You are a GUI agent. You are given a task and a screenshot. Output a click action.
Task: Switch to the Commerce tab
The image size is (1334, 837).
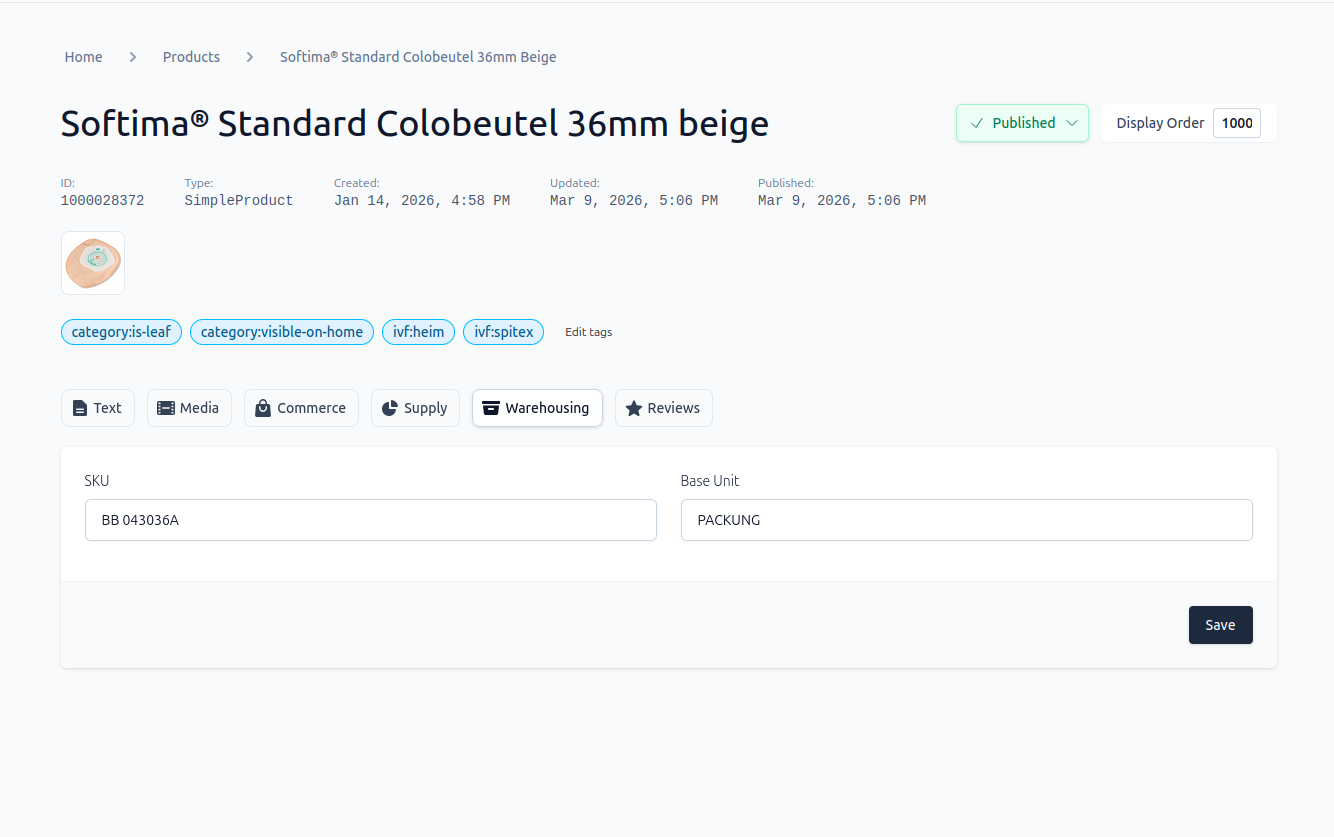301,408
